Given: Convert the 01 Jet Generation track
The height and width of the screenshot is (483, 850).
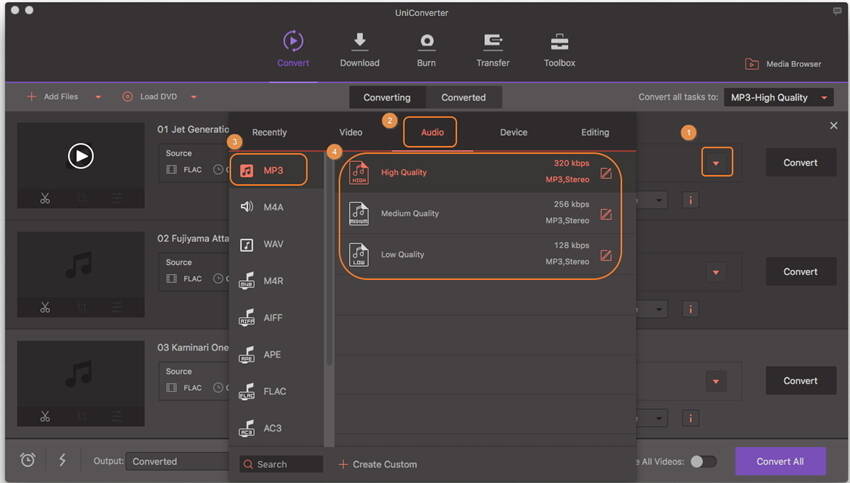Looking at the screenshot, I should tap(800, 163).
